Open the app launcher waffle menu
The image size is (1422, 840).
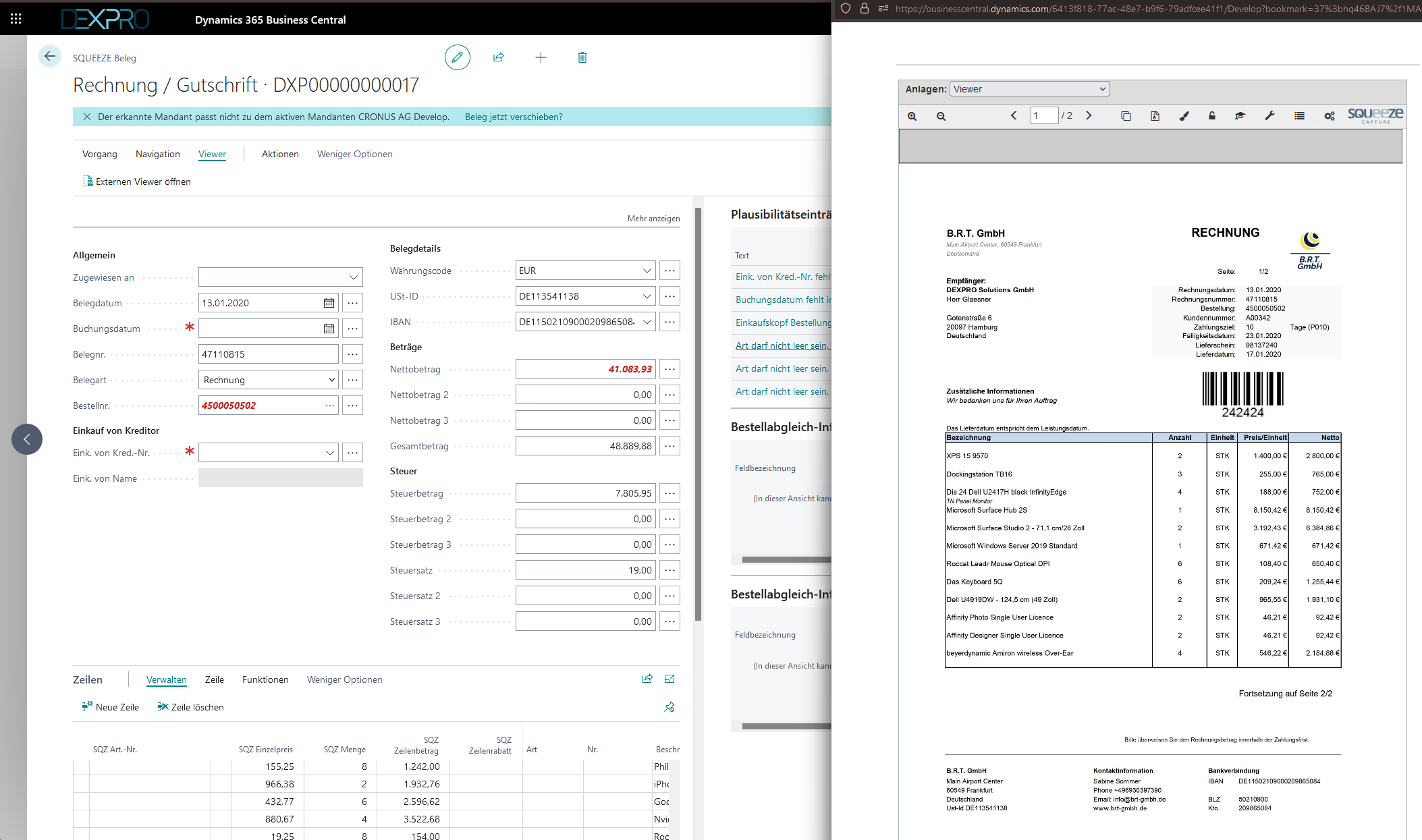(x=16, y=19)
